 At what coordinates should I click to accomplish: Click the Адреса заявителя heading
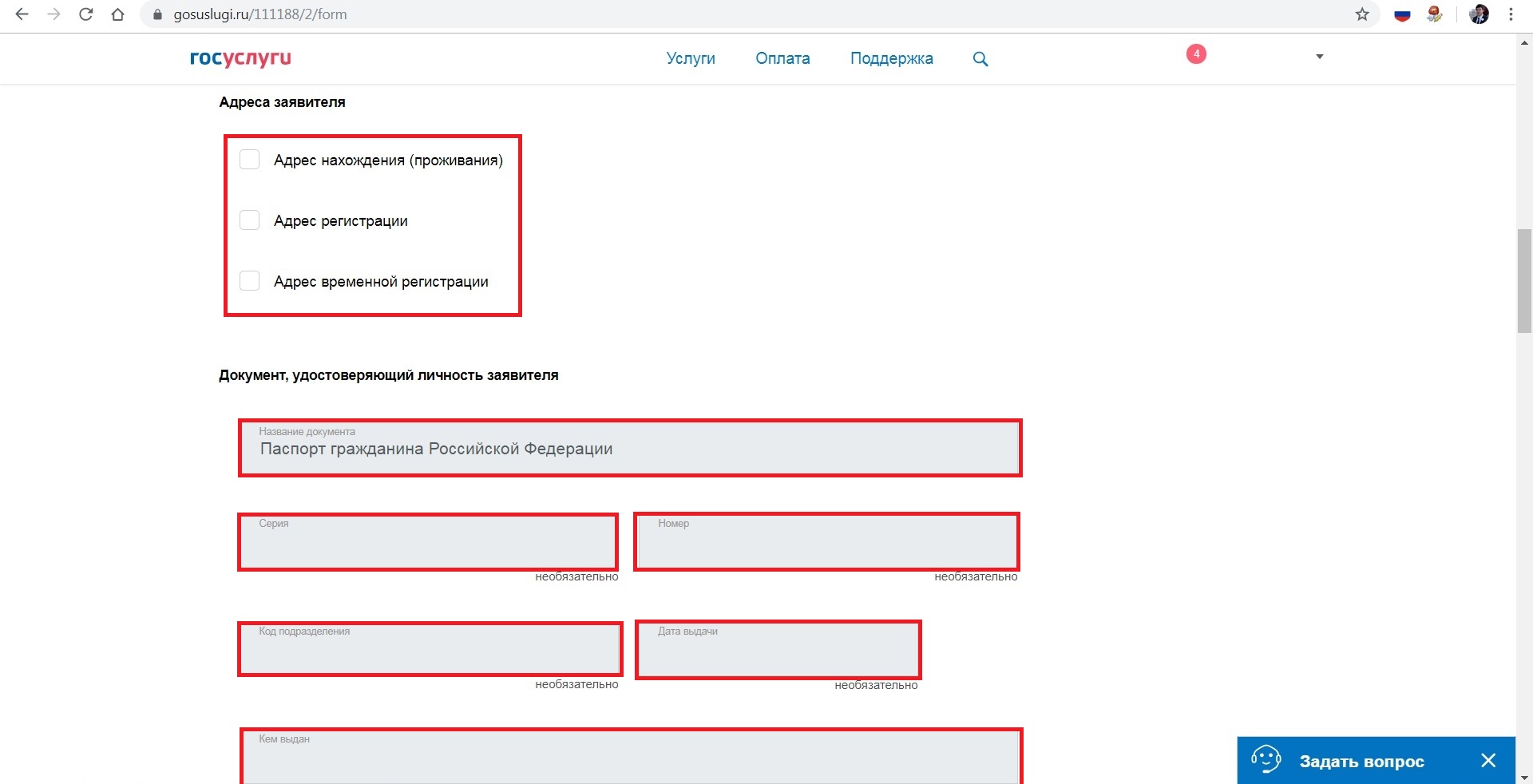click(282, 102)
